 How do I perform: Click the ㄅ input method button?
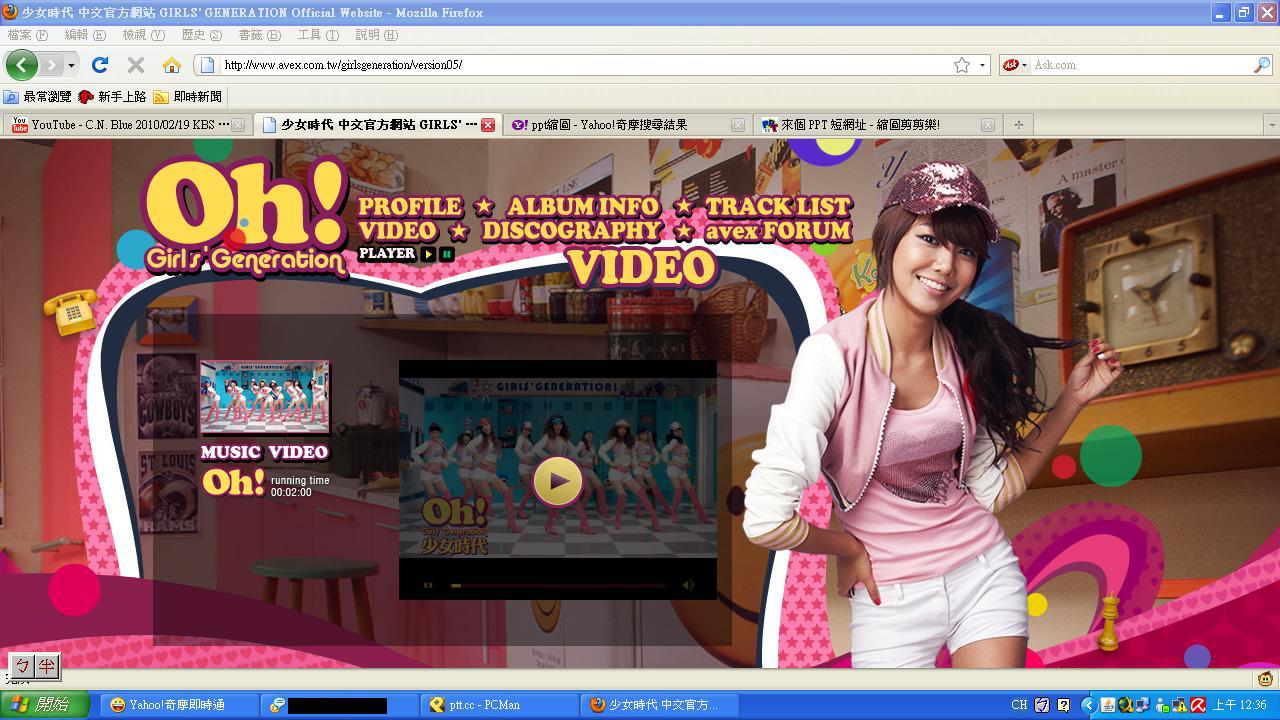23,665
